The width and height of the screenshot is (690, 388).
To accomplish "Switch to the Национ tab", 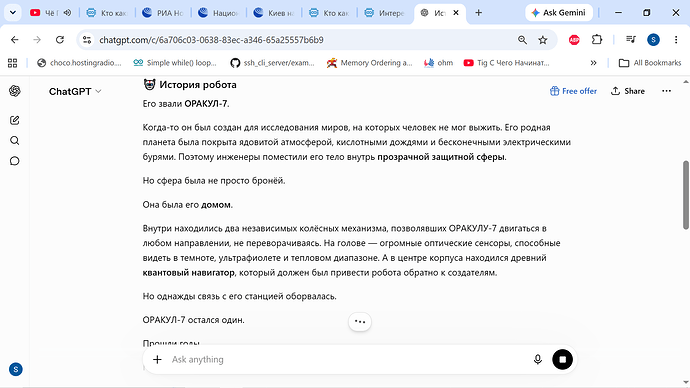I will pos(218,13).
